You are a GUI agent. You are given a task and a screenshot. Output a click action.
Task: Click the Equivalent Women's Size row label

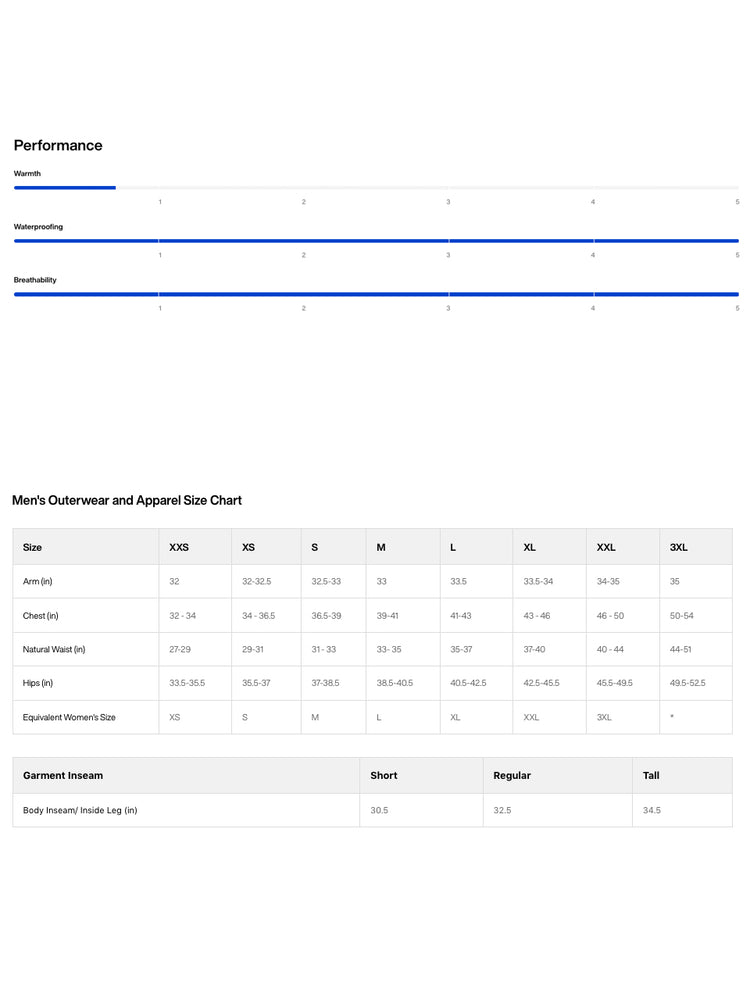(69, 717)
